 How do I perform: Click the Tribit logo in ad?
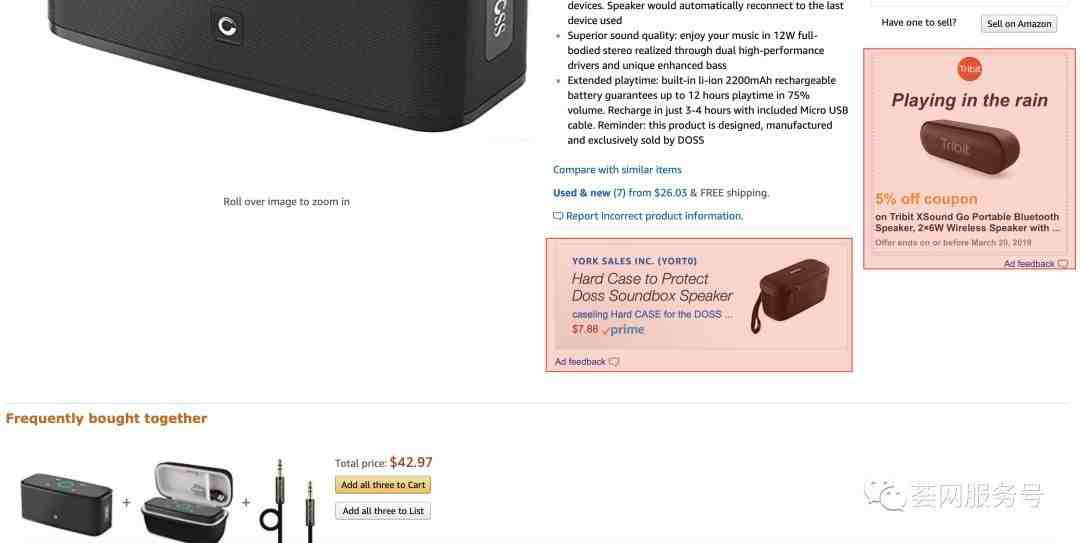click(969, 69)
